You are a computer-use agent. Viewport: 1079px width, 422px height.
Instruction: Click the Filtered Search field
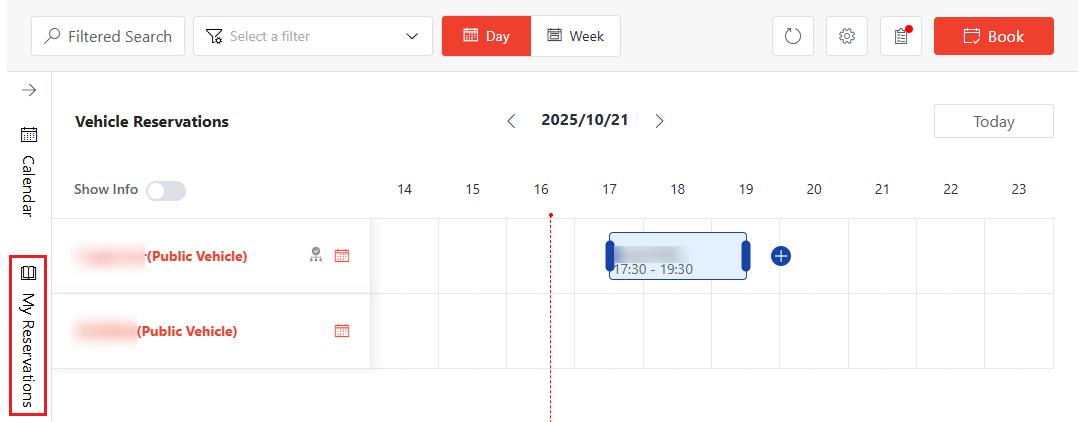click(108, 36)
